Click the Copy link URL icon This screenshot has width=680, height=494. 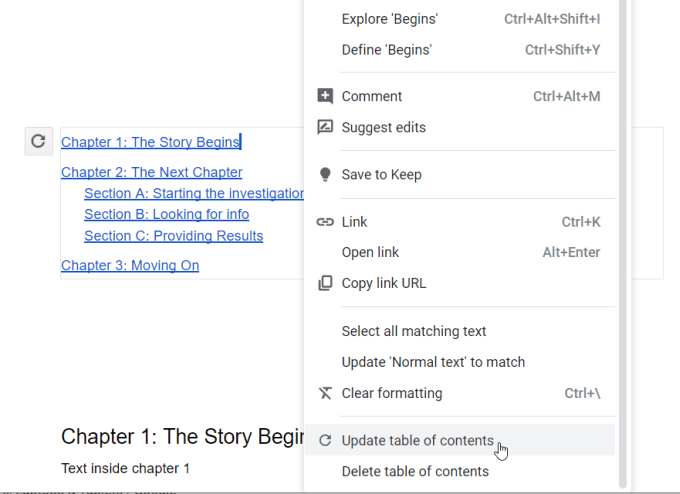pyautogui.click(x=325, y=283)
